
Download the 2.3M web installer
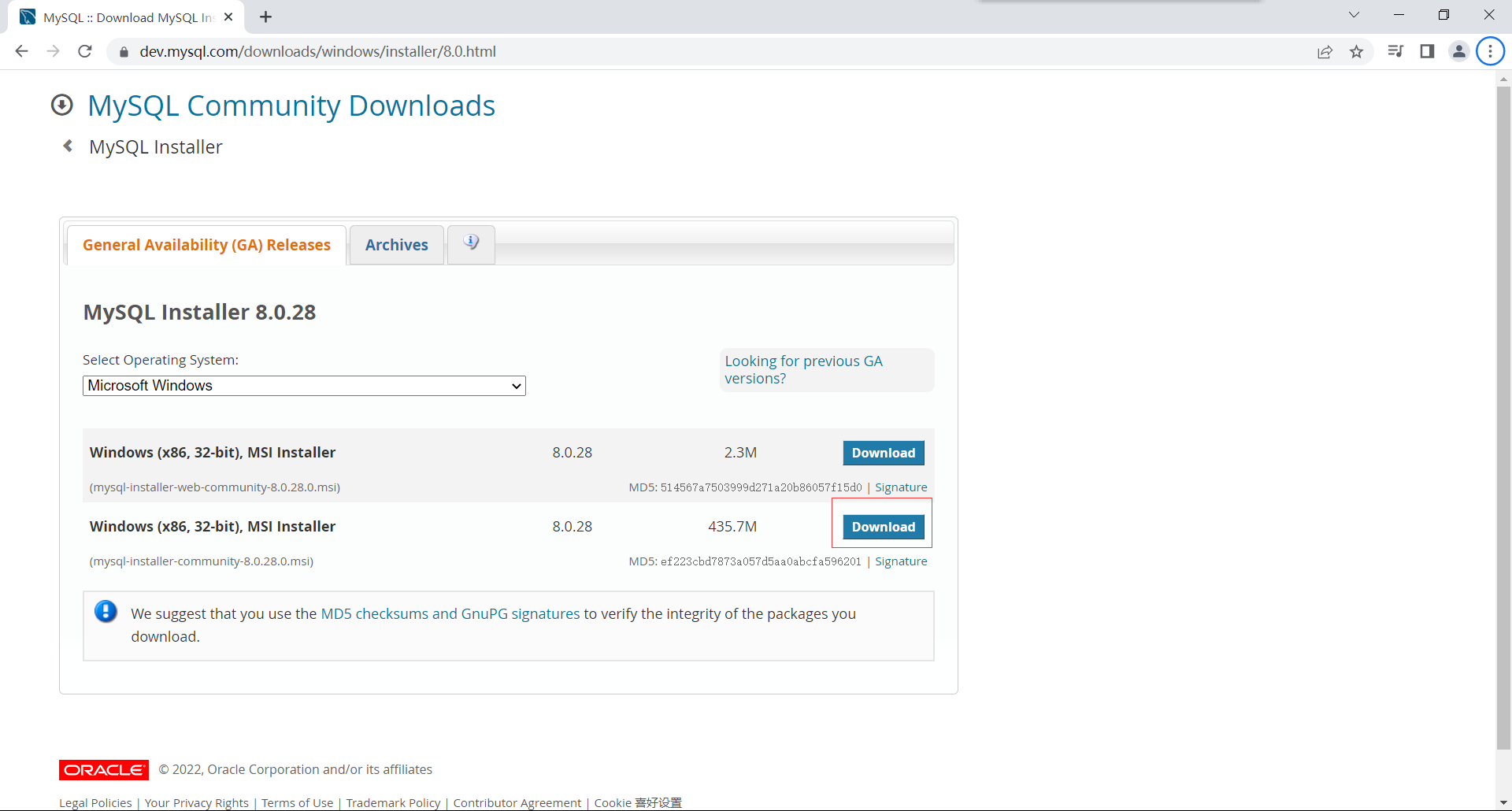[x=883, y=453]
